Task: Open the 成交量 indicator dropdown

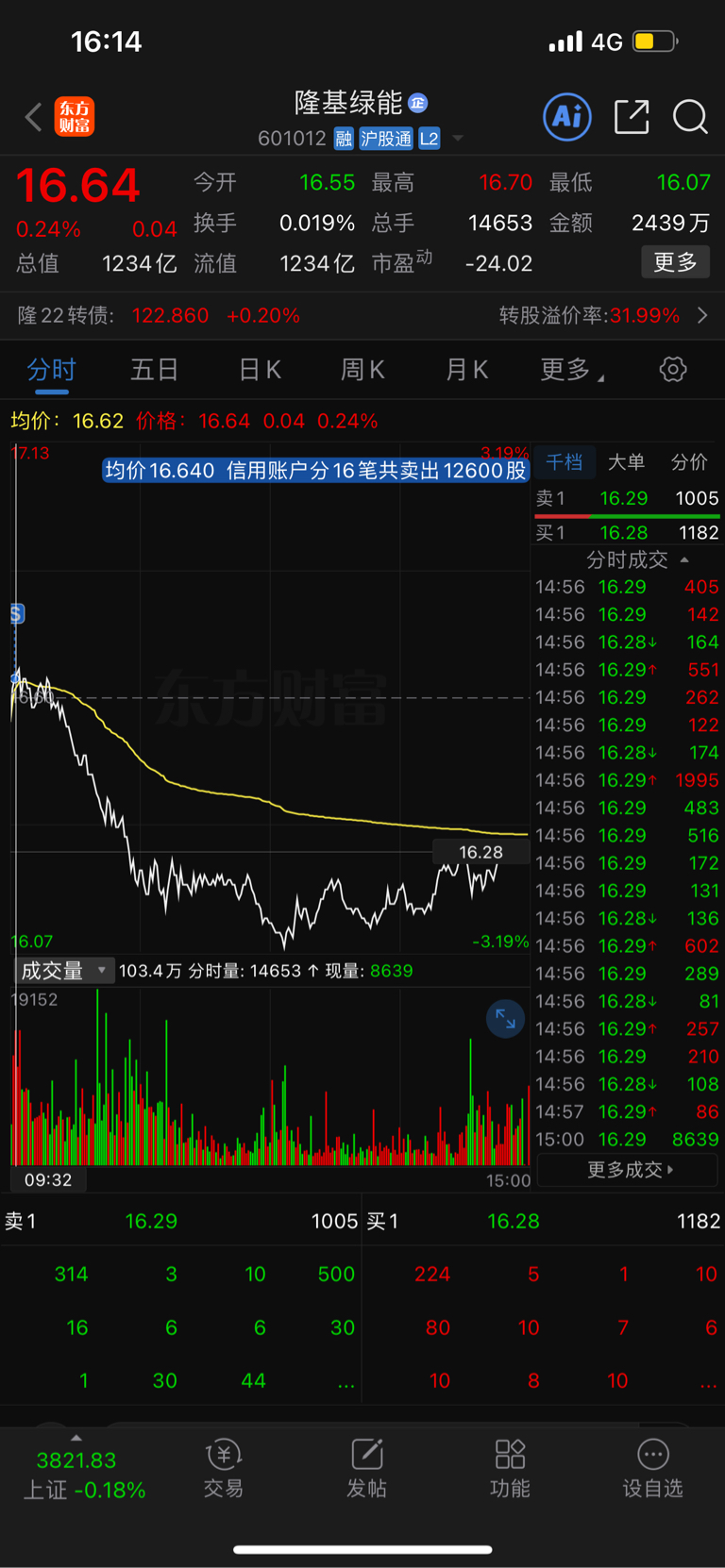Action: tap(63, 971)
